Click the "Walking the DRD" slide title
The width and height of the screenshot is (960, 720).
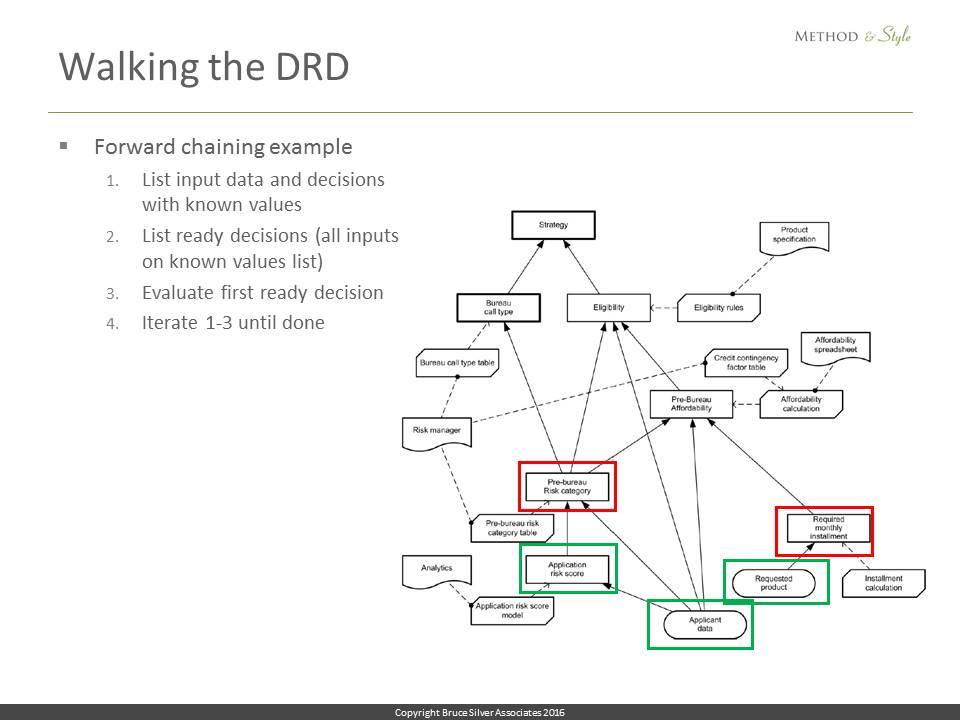204,66
